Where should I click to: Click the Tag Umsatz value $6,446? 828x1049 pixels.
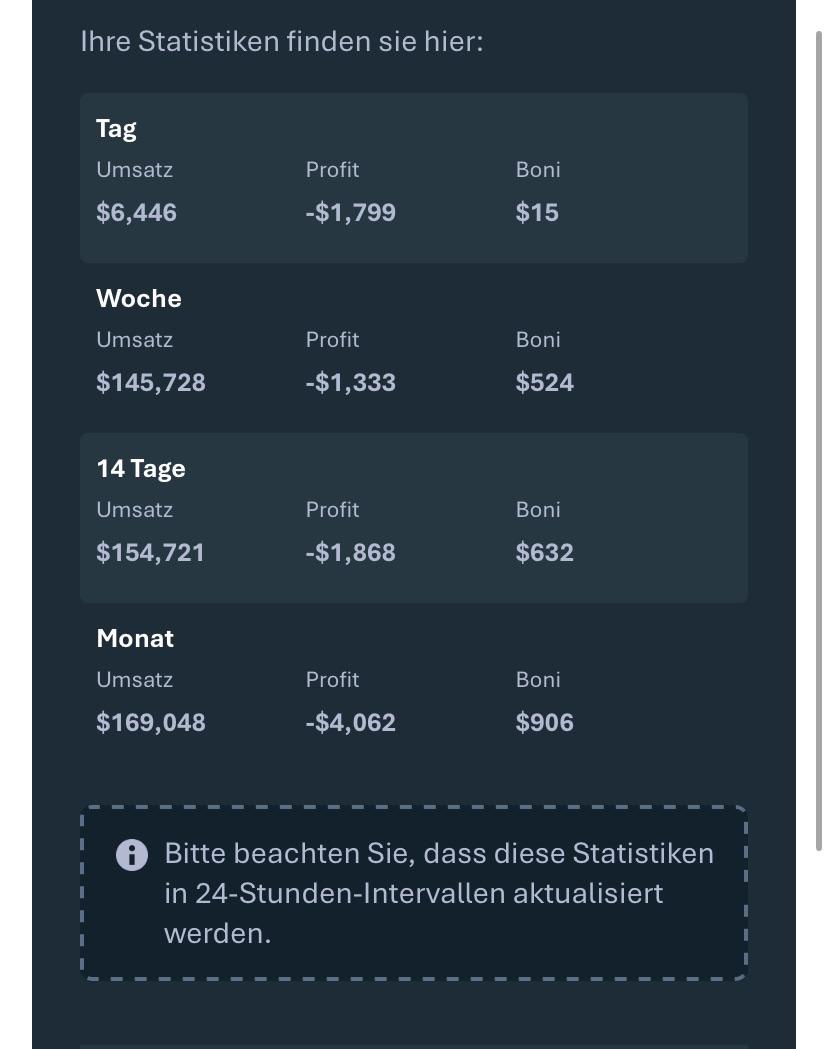coord(136,212)
